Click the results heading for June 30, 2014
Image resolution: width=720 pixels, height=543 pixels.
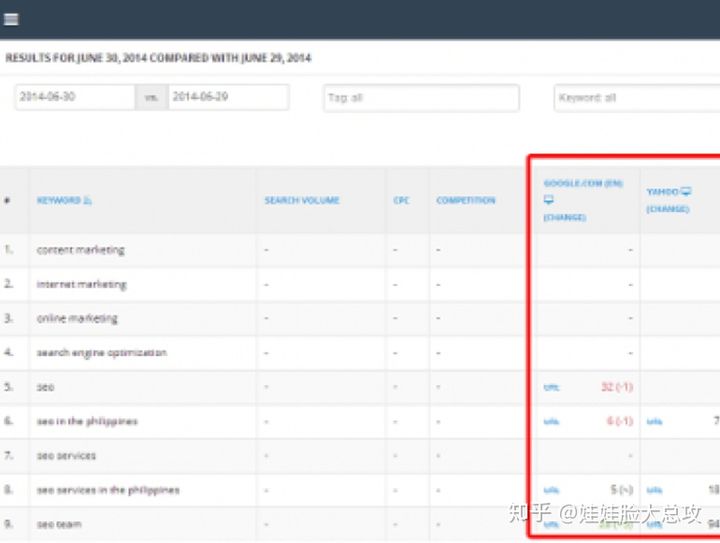[x=158, y=58]
